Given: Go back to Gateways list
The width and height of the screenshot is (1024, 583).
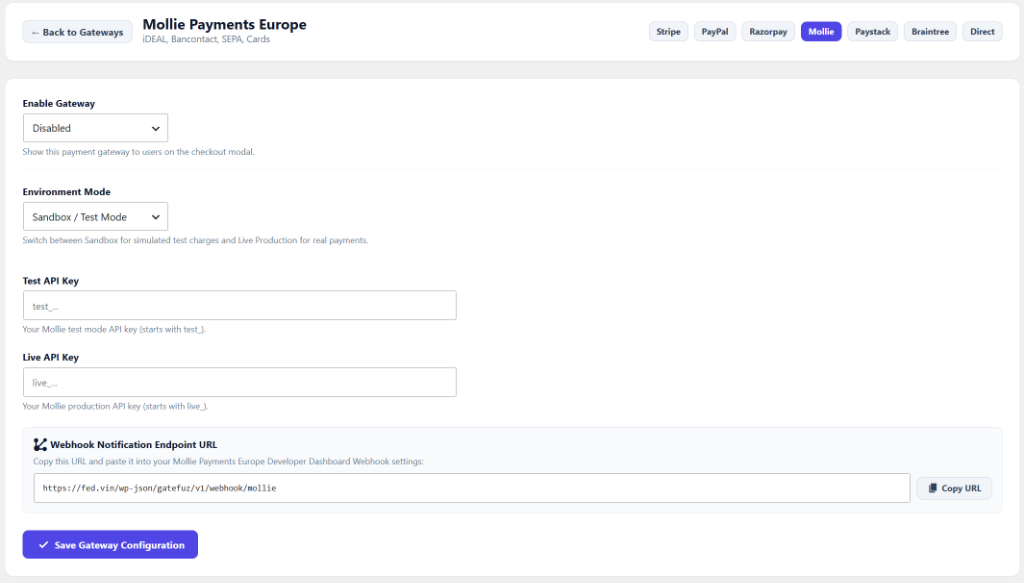Looking at the screenshot, I should coord(77,32).
